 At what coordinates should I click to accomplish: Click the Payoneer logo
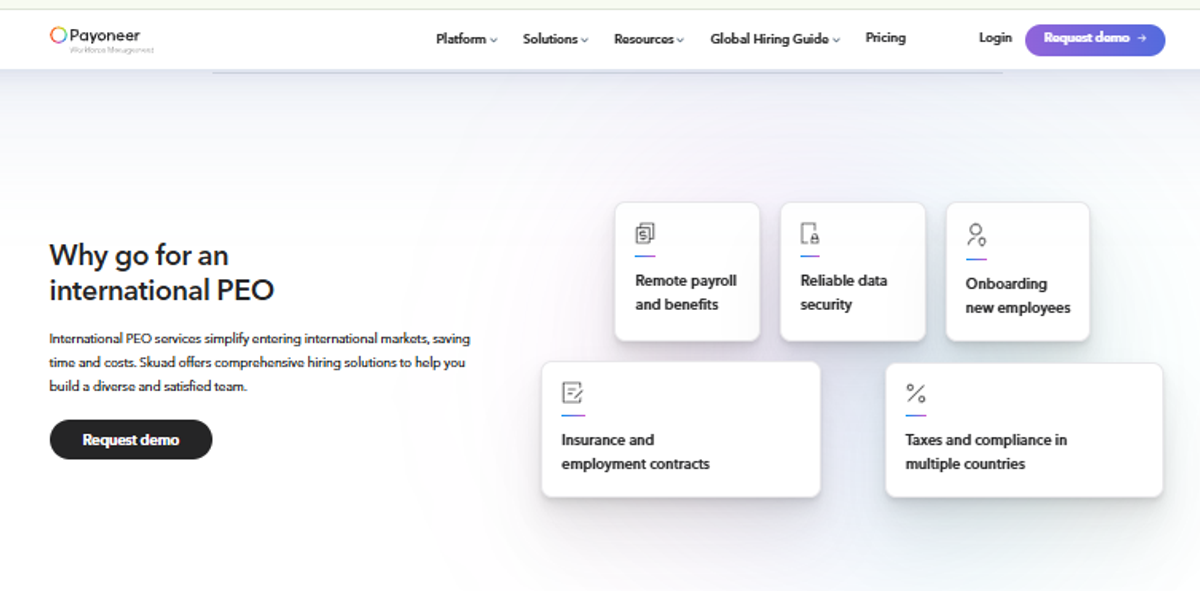(x=102, y=38)
